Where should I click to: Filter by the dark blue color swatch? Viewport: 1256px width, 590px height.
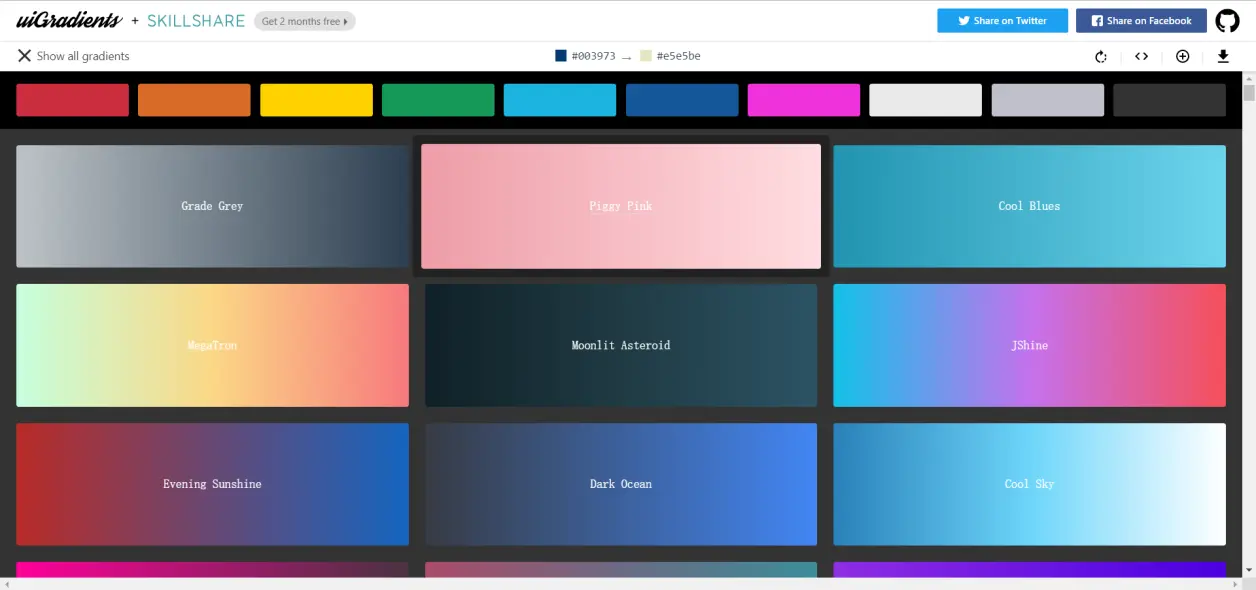tap(682, 100)
